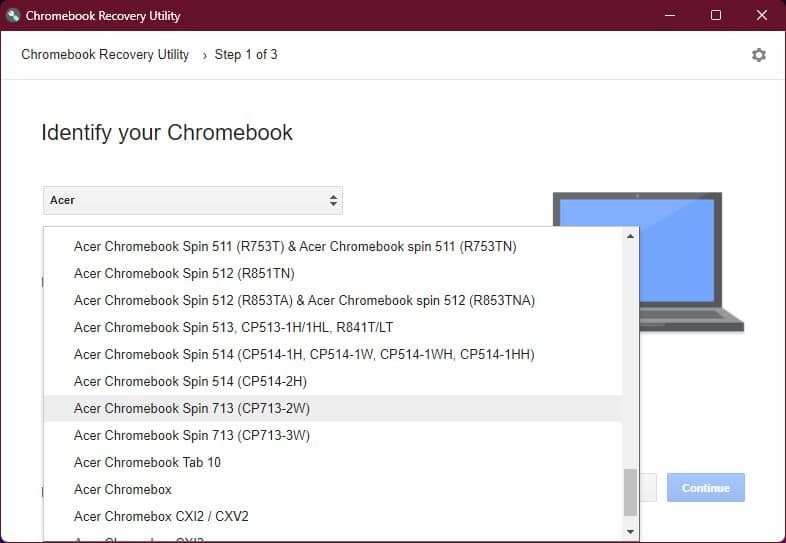Select Acer Chromebook Spin 713 (CP713-3W)
This screenshot has width=786, height=543.
pos(333,436)
